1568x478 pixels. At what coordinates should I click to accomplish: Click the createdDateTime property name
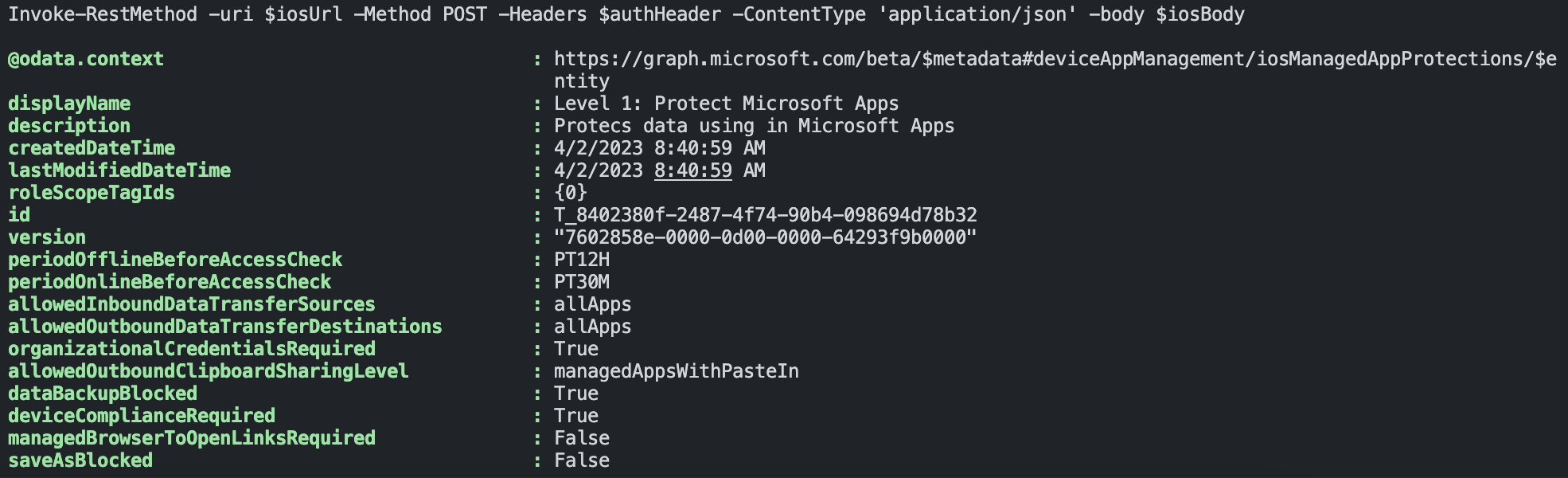click(x=92, y=148)
